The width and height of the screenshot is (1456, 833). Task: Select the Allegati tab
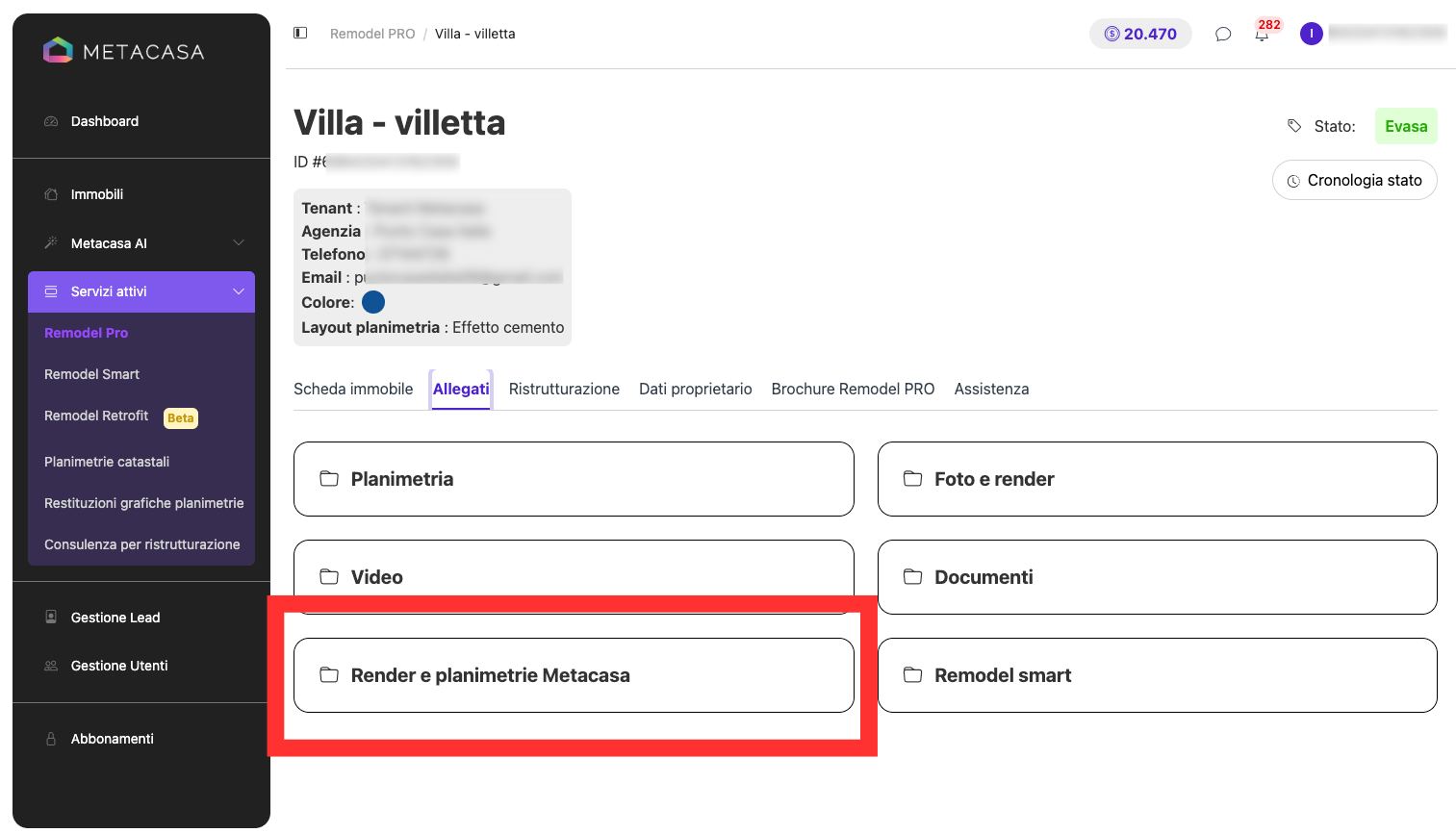(x=461, y=389)
